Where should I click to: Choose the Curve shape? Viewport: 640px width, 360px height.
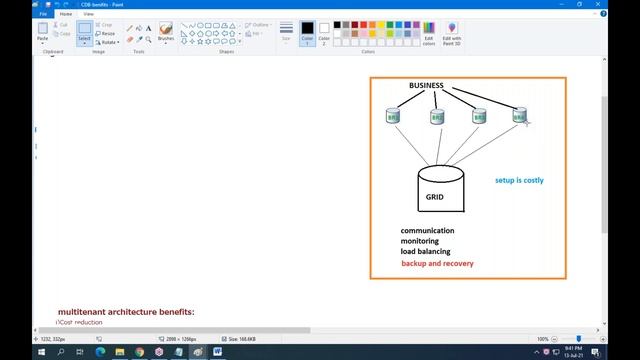[x=192, y=25]
